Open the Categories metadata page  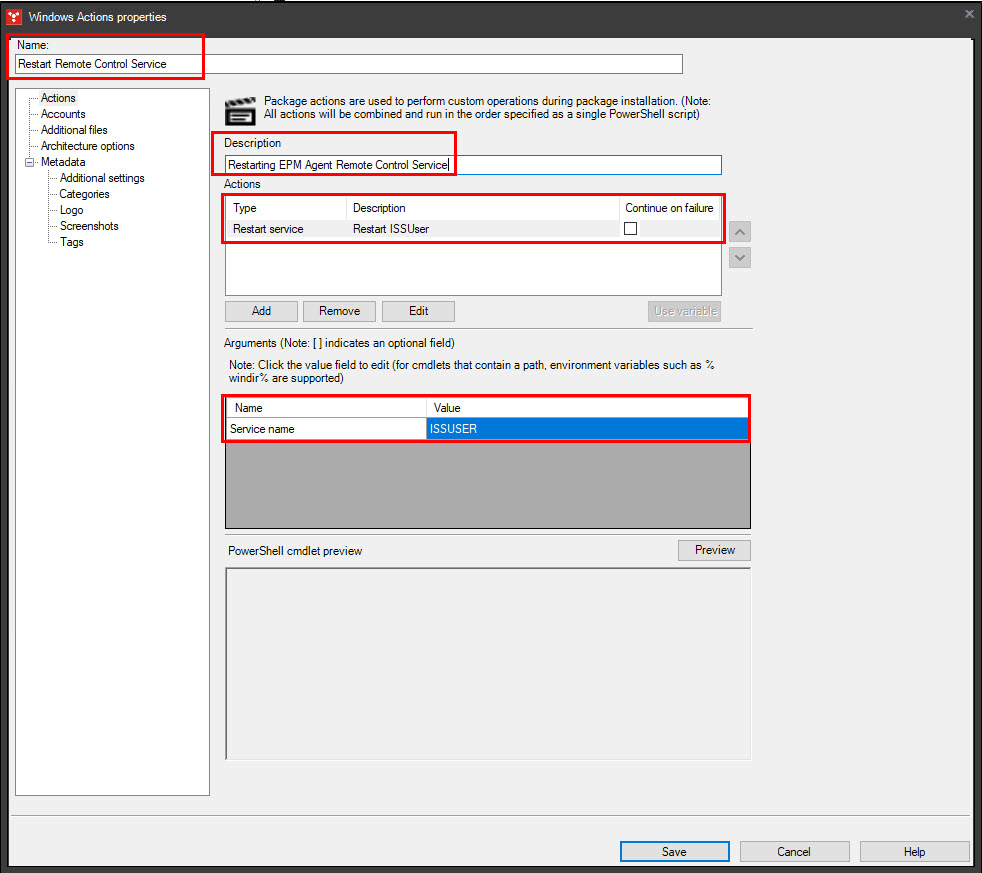(84, 193)
